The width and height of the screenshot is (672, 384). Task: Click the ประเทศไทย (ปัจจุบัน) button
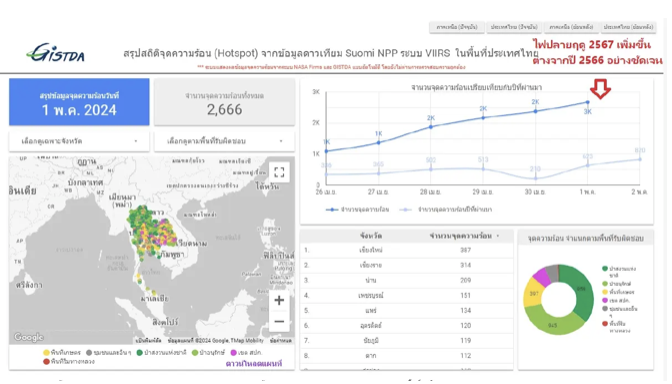514,27
